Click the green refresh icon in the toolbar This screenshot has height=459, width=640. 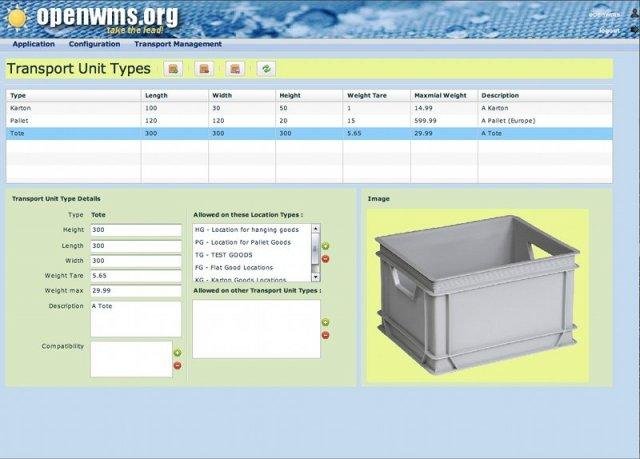(266, 69)
